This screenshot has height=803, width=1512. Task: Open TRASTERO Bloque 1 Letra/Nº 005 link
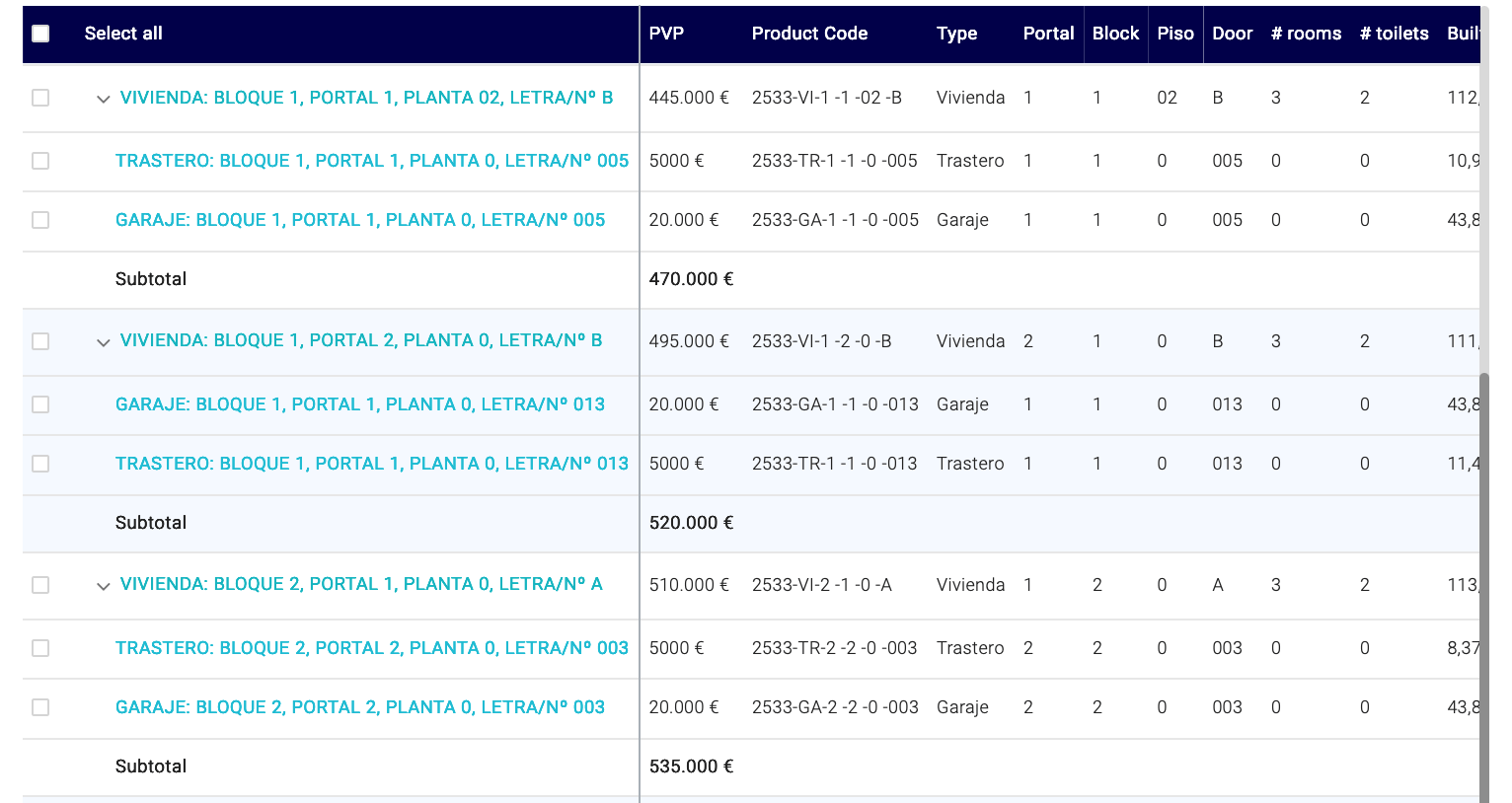[372, 161]
